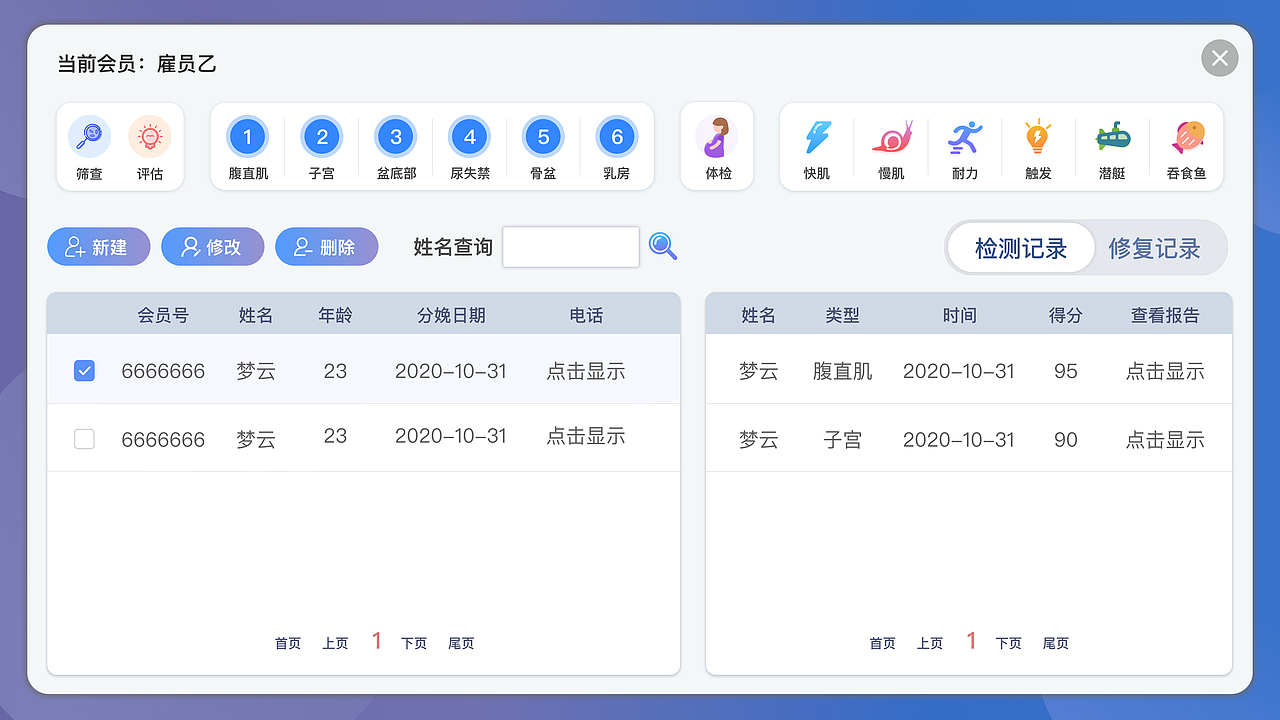The height and width of the screenshot is (720, 1280).
Task: Click the 新建 create button
Action: point(98,246)
